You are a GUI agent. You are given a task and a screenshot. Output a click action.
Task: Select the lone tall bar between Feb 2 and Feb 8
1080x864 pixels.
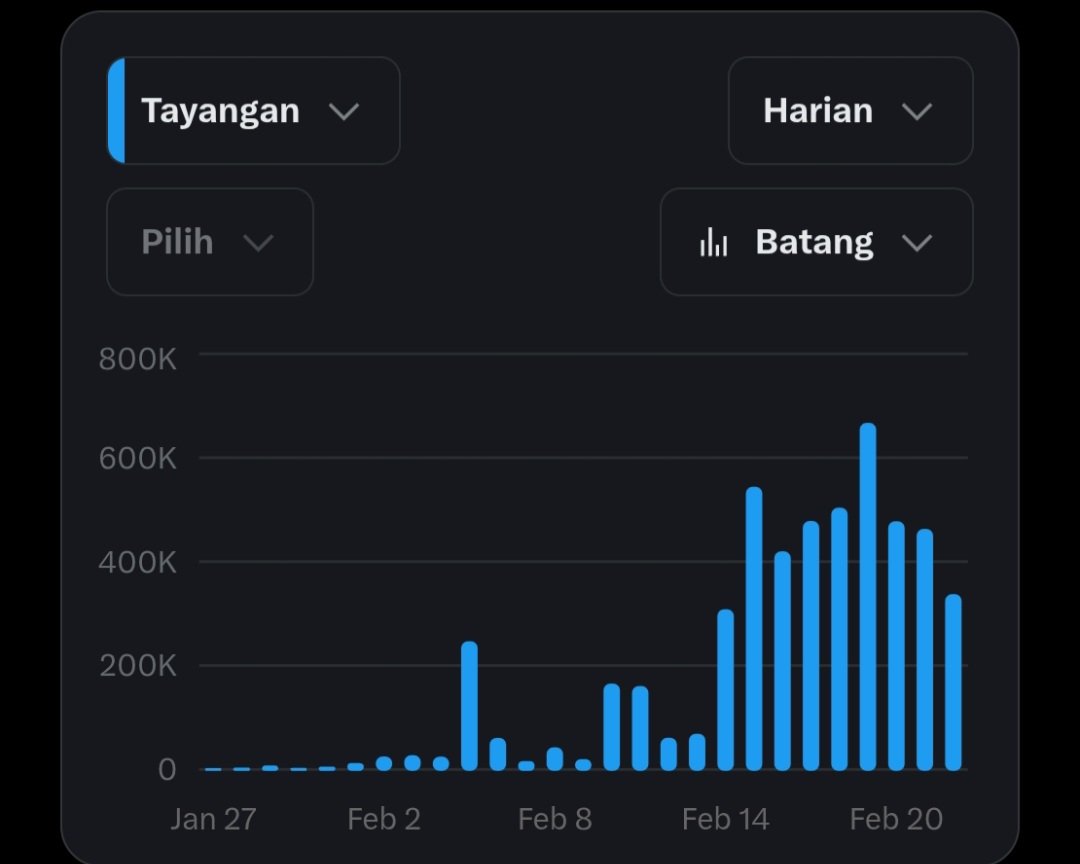(x=469, y=706)
